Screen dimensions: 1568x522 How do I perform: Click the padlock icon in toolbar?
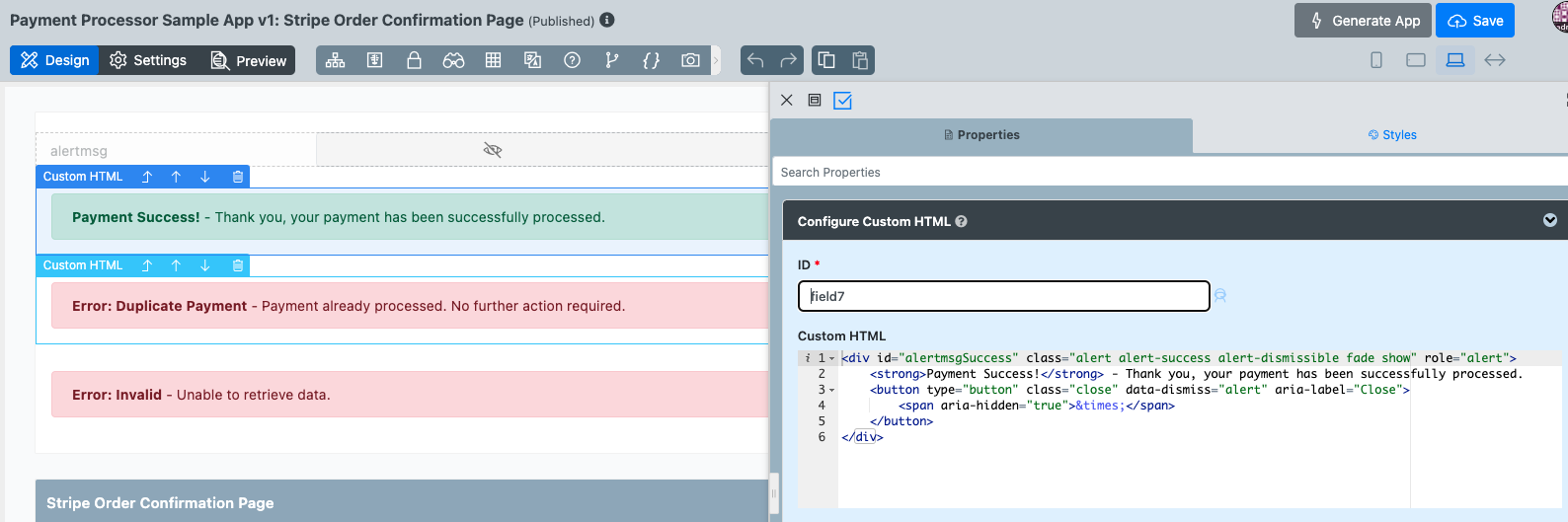click(414, 60)
